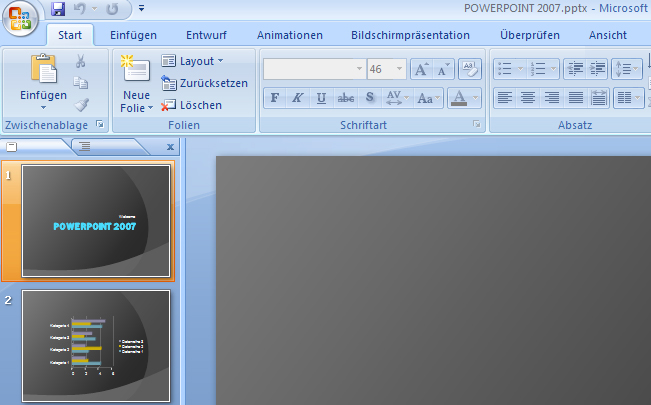
Task: Apply font color with the A swatch
Action: coord(459,98)
